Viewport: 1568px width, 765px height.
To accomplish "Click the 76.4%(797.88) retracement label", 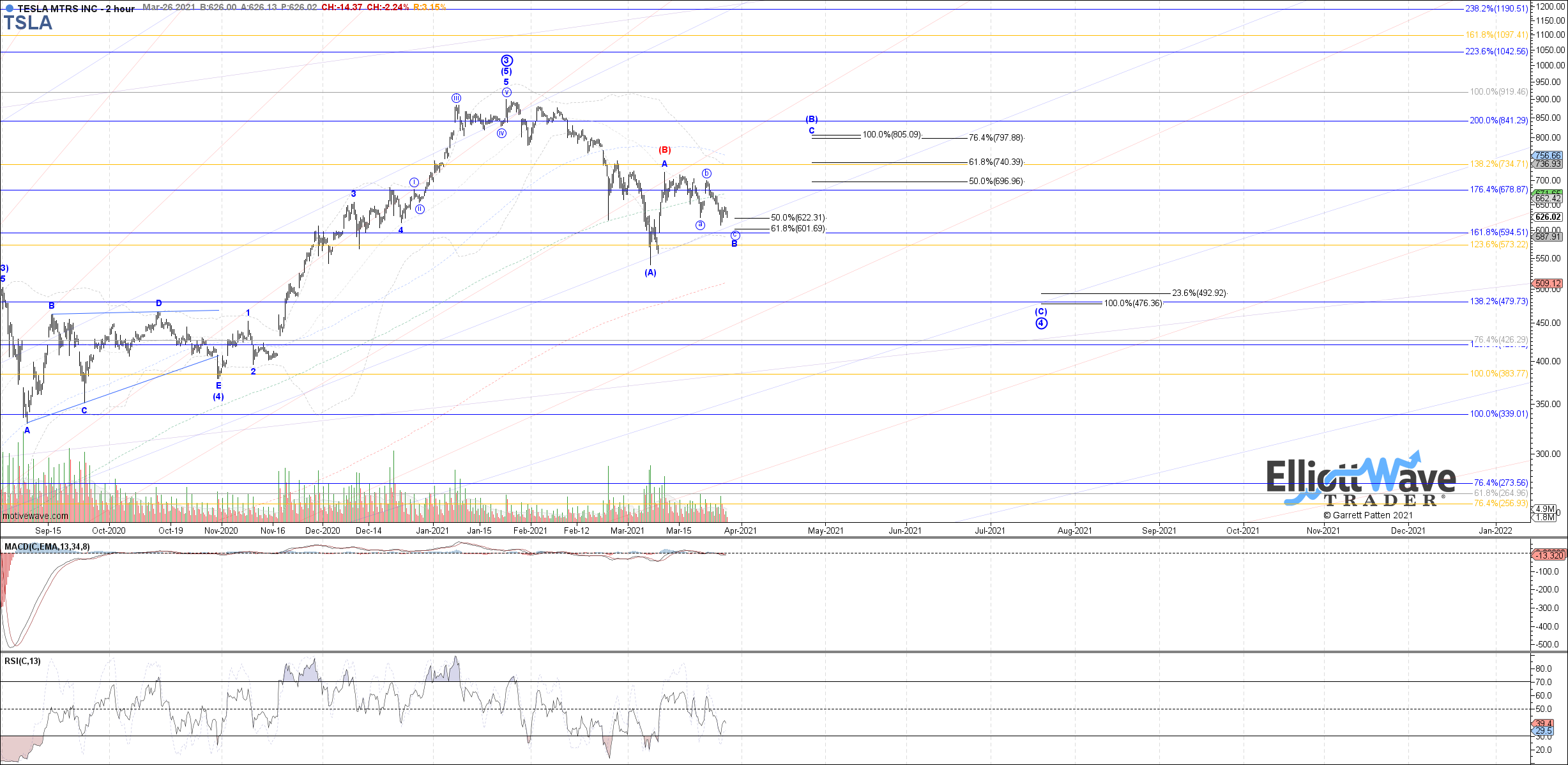I will pos(996,138).
